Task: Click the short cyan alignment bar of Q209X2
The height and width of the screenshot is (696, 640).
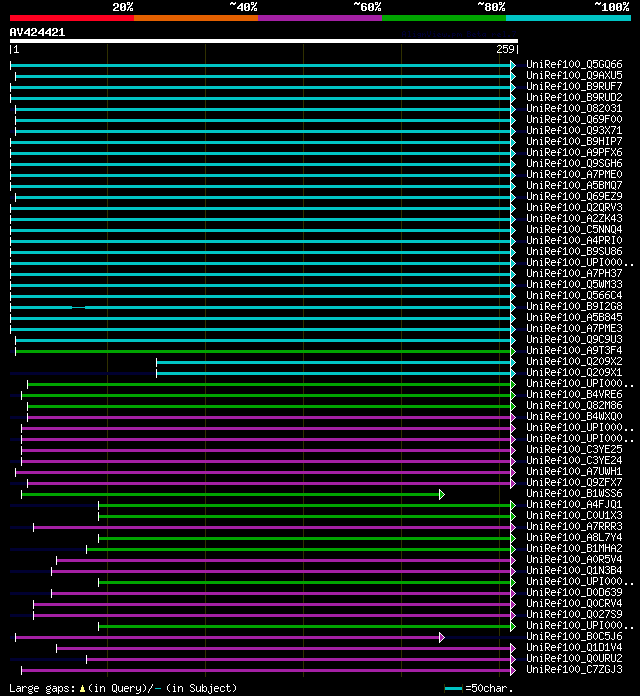Action: pyautogui.click(x=334, y=362)
